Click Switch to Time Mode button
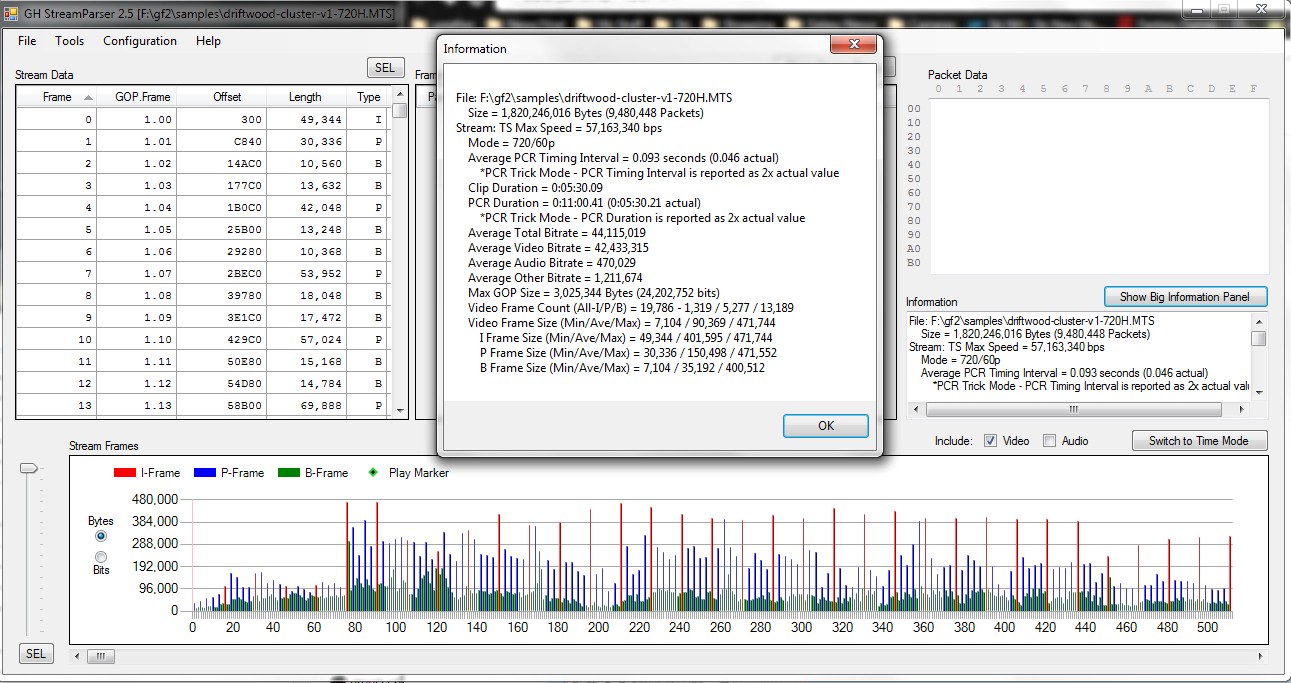 click(1199, 440)
